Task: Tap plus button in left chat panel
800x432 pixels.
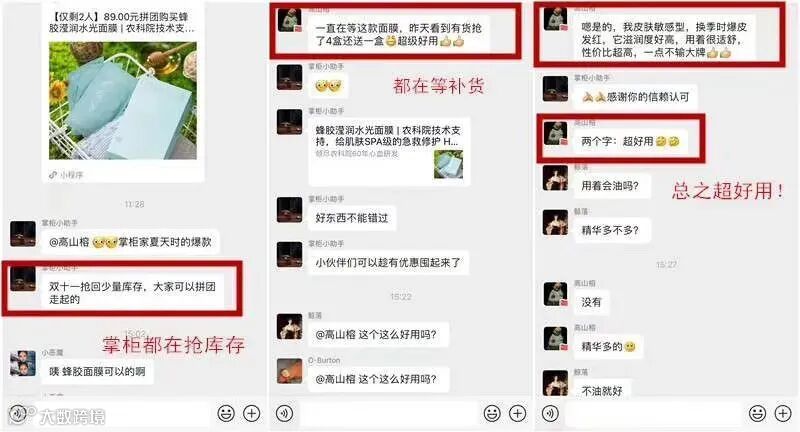Action: pyautogui.click(x=252, y=413)
